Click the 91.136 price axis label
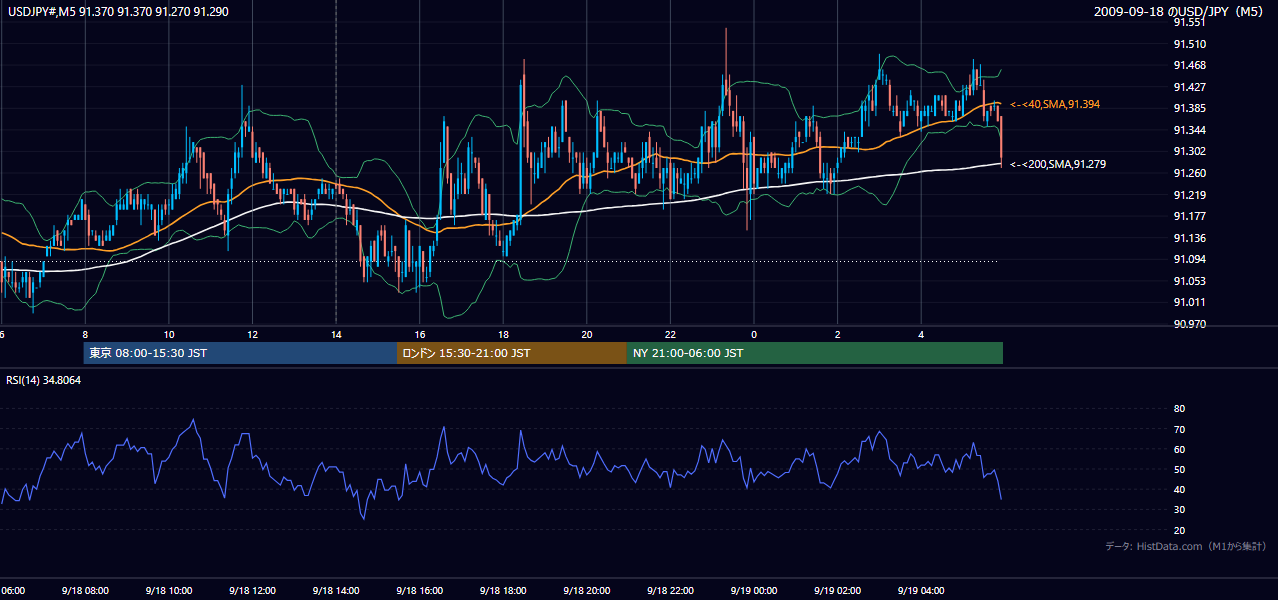Screen dimensions: 1278x600 coord(1188,238)
